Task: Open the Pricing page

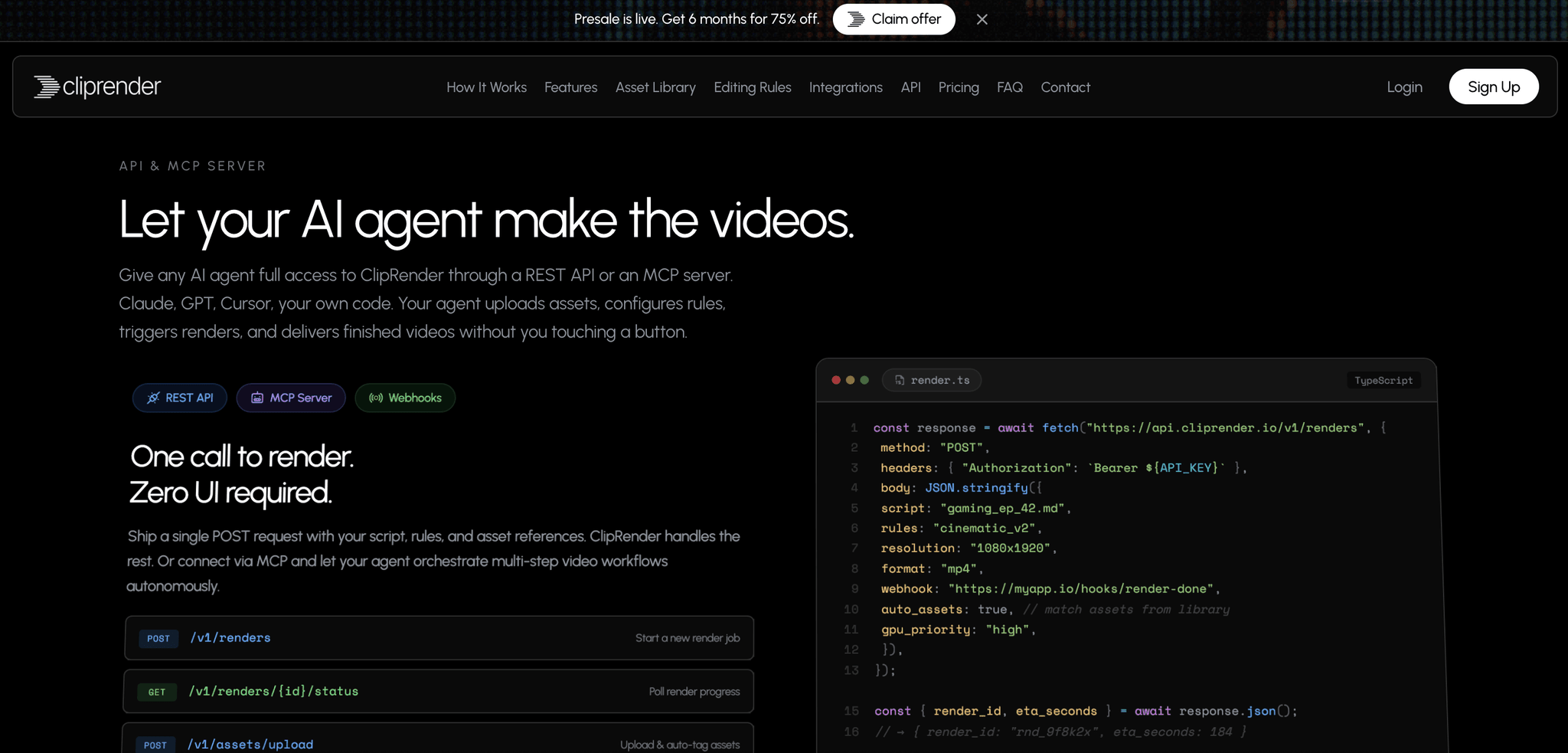Action: point(959,87)
